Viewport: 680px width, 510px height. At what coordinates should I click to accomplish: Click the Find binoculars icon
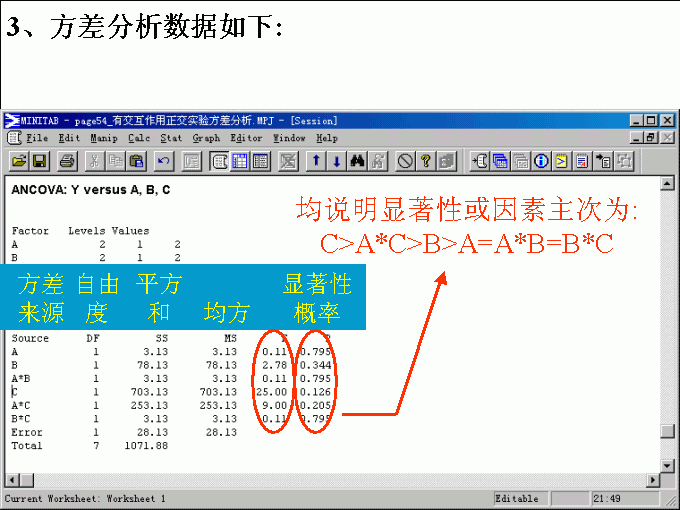click(x=357, y=160)
